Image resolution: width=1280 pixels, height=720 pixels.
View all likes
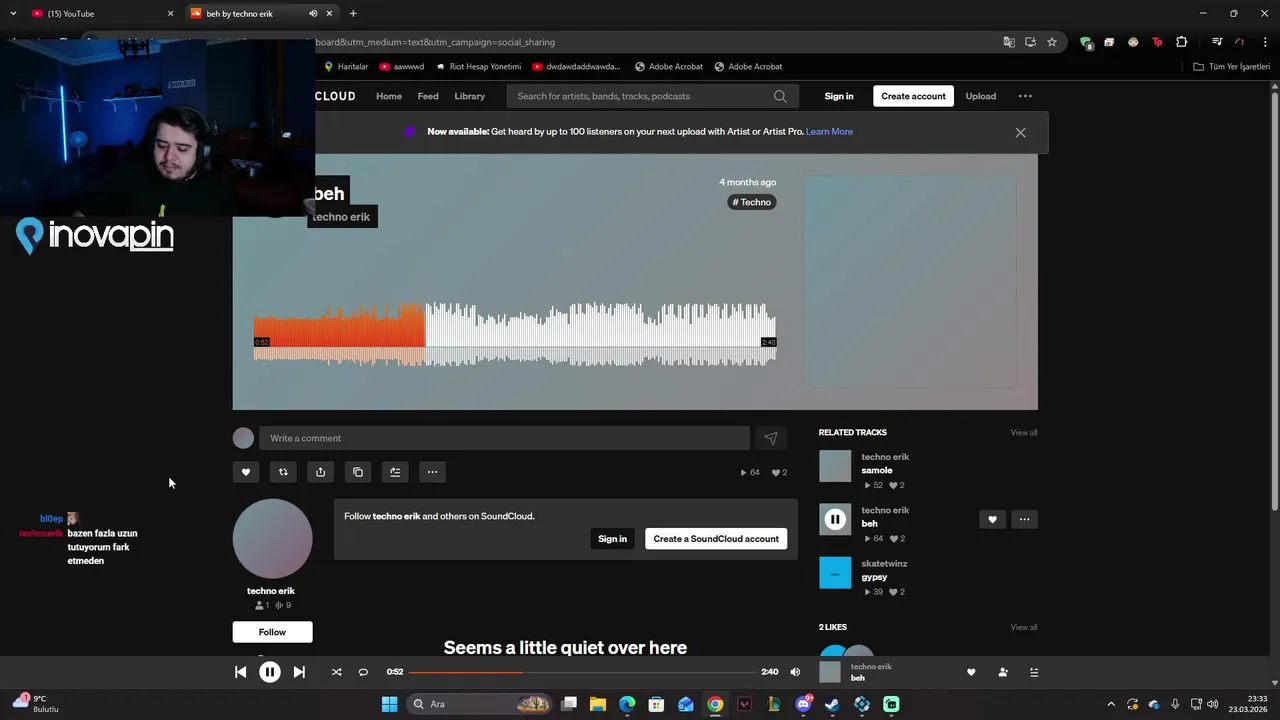(1023, 628)
